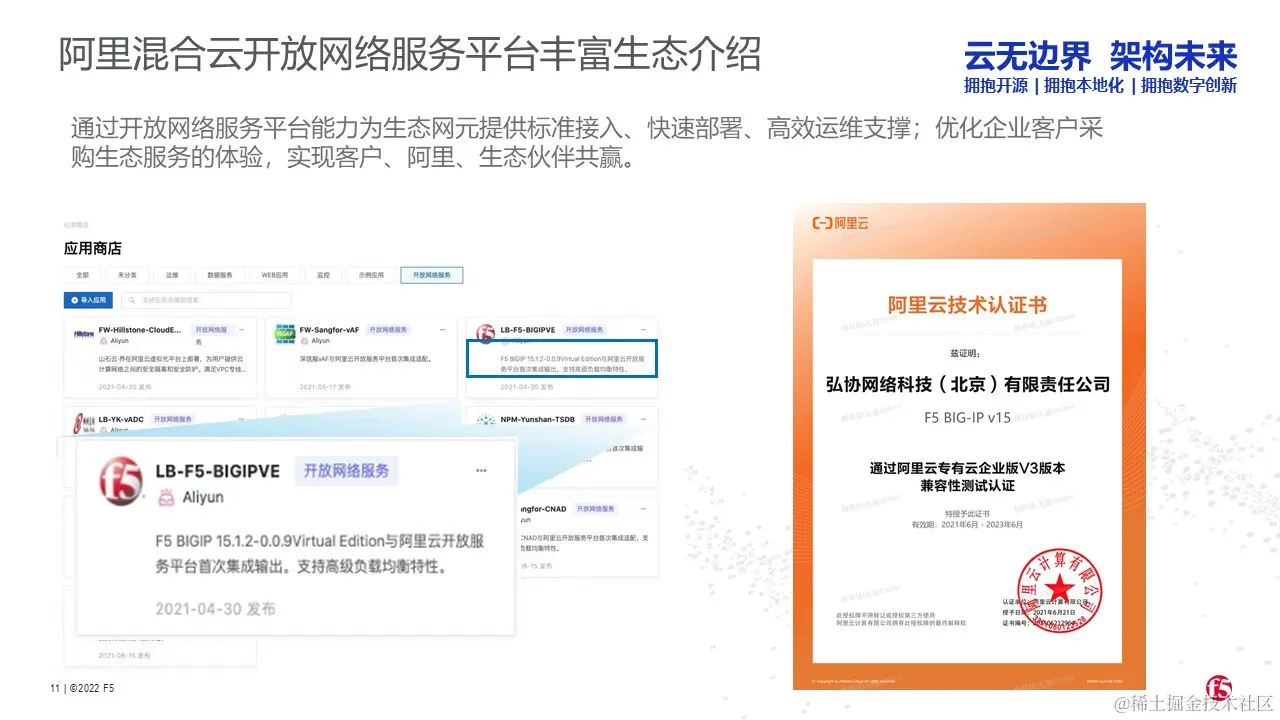Click '2021-04-30 发布' in the enlarged card
The width and height of the screenshot is (1280, 720).
pos(215,609)
